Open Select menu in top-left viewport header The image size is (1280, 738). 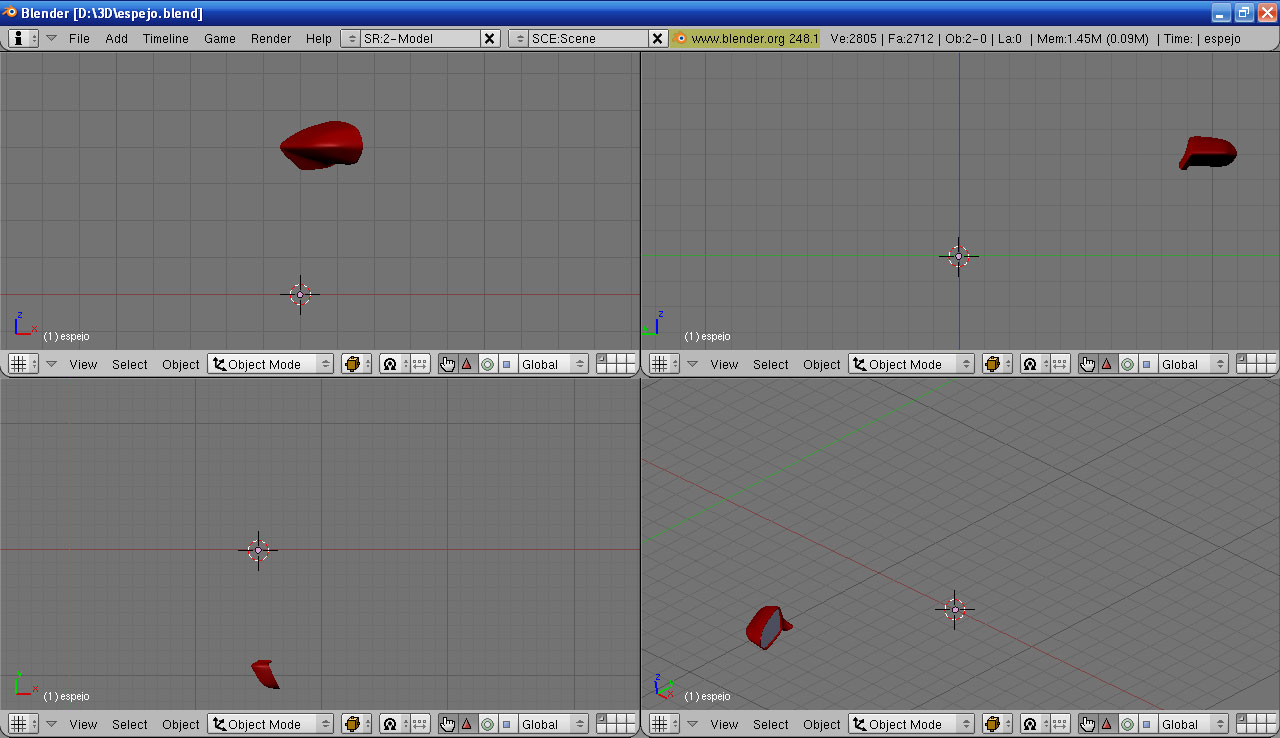pos(130,364)
